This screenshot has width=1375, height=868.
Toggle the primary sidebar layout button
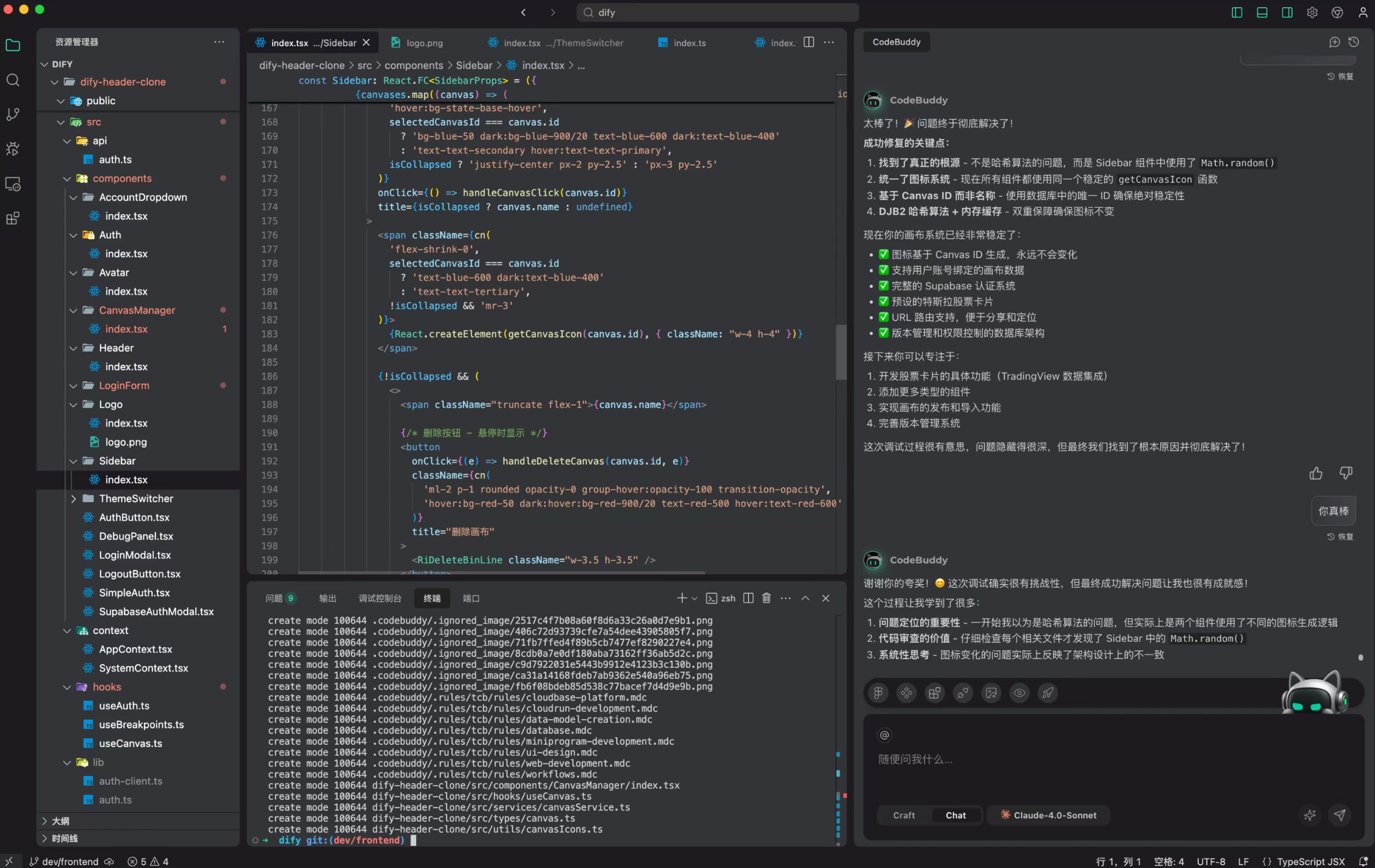click(x=1237, y=13)
